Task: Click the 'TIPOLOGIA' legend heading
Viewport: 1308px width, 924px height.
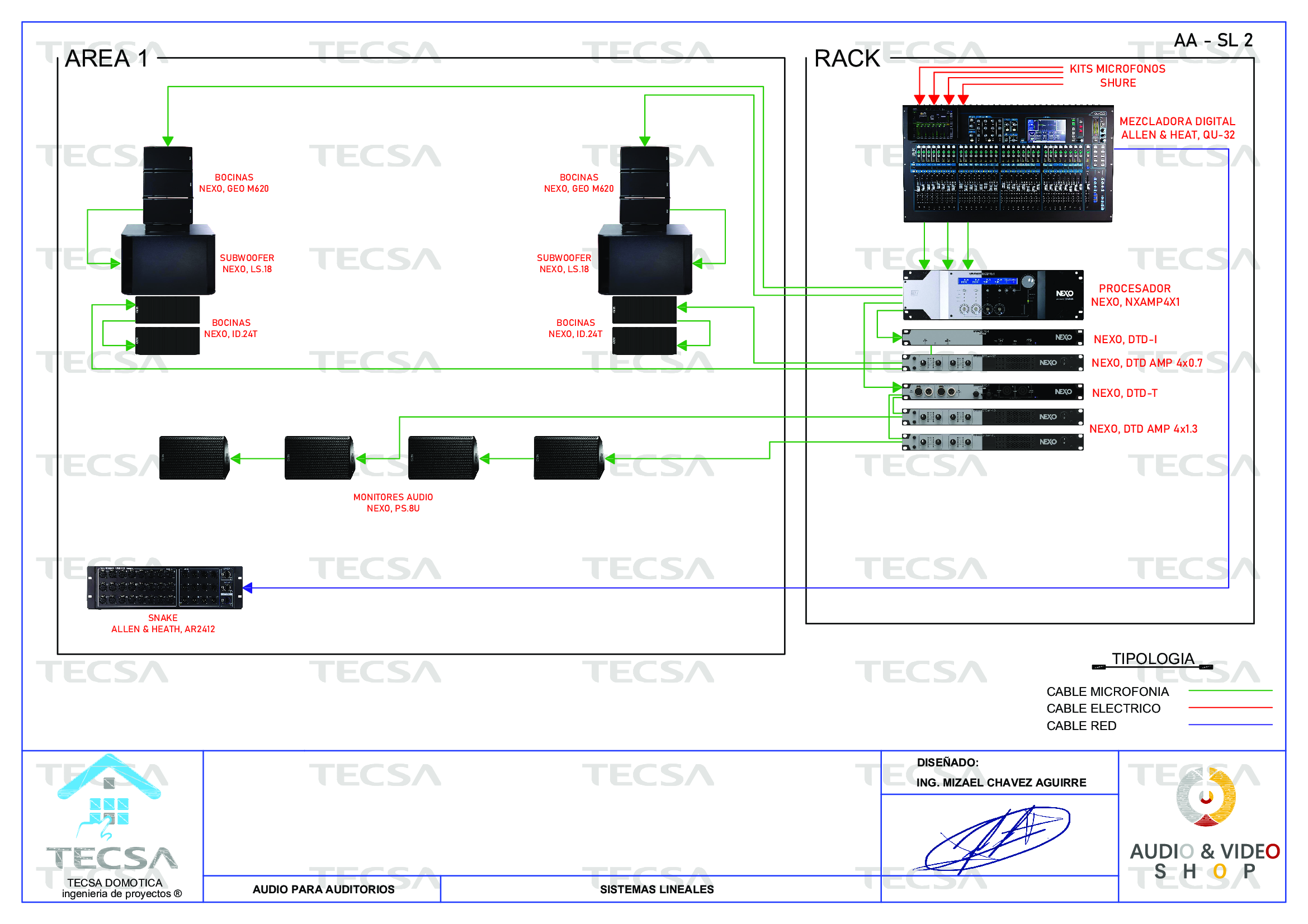Action: (1153, 658)
